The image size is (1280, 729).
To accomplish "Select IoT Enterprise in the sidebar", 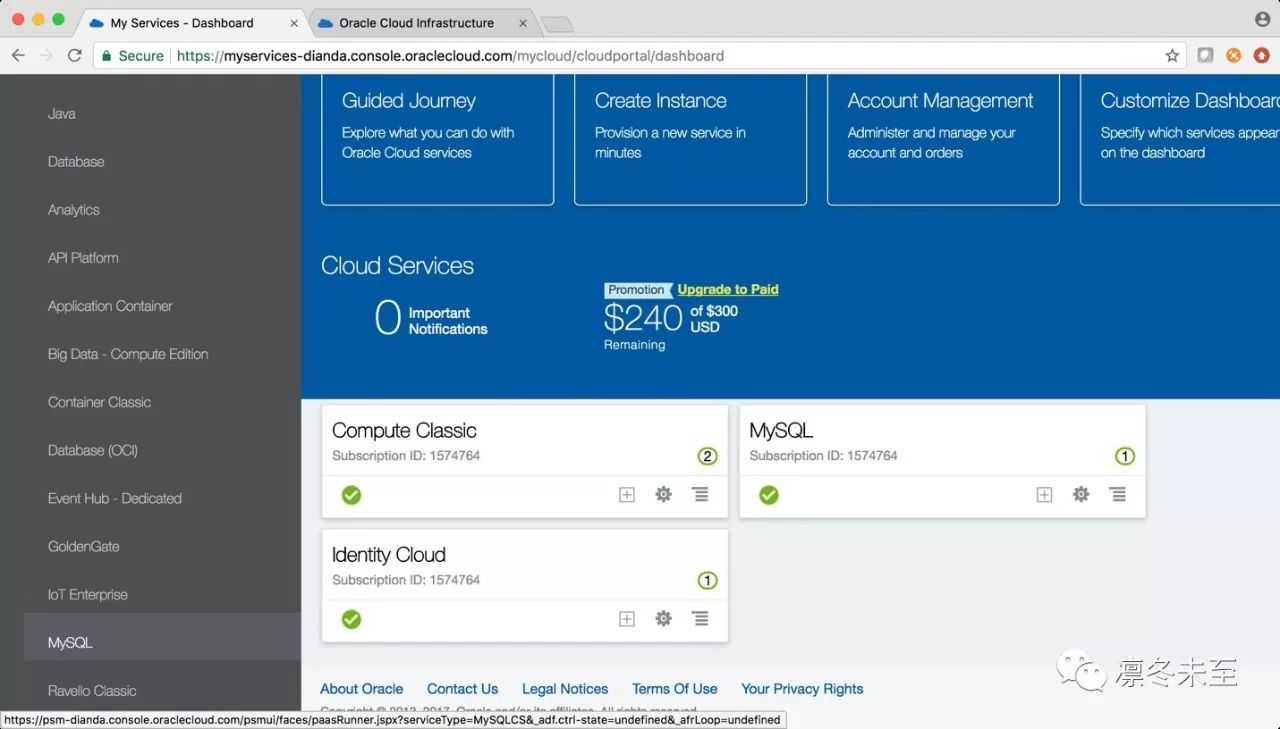I will tap(88, 595).
